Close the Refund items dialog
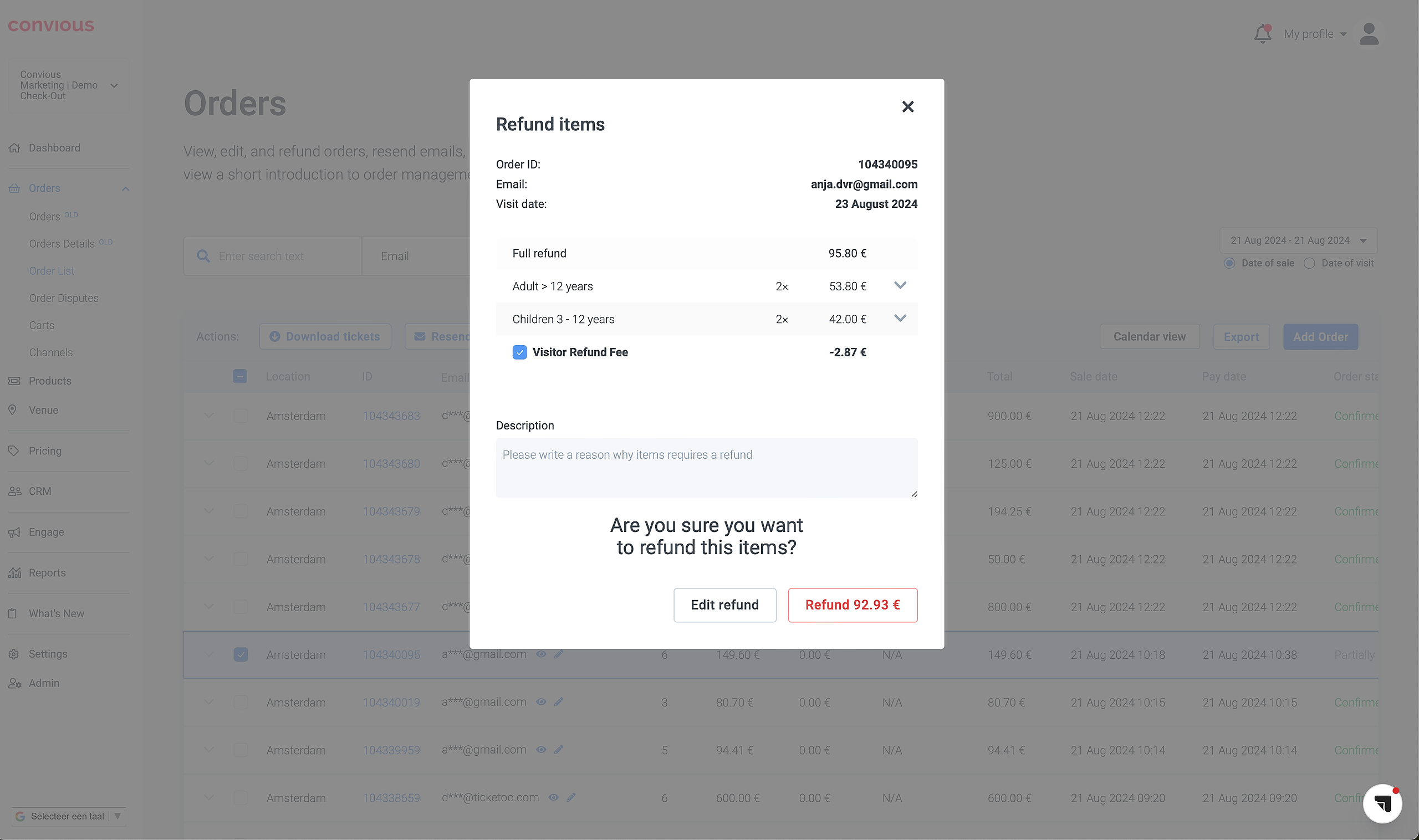This screenshot has width=1419, height=840. click(x=908, y=106)
